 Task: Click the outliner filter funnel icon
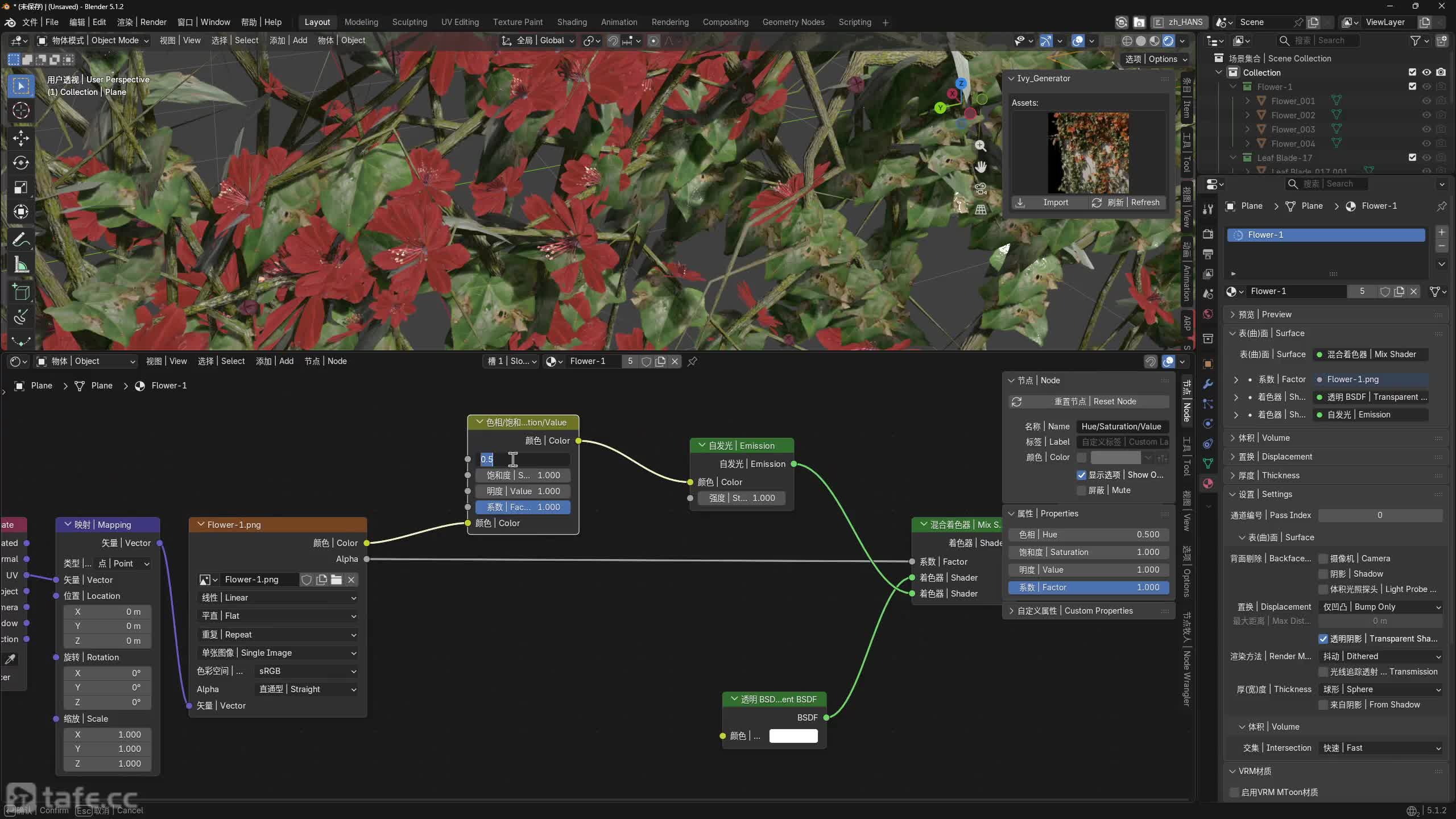coord(1416,40)
